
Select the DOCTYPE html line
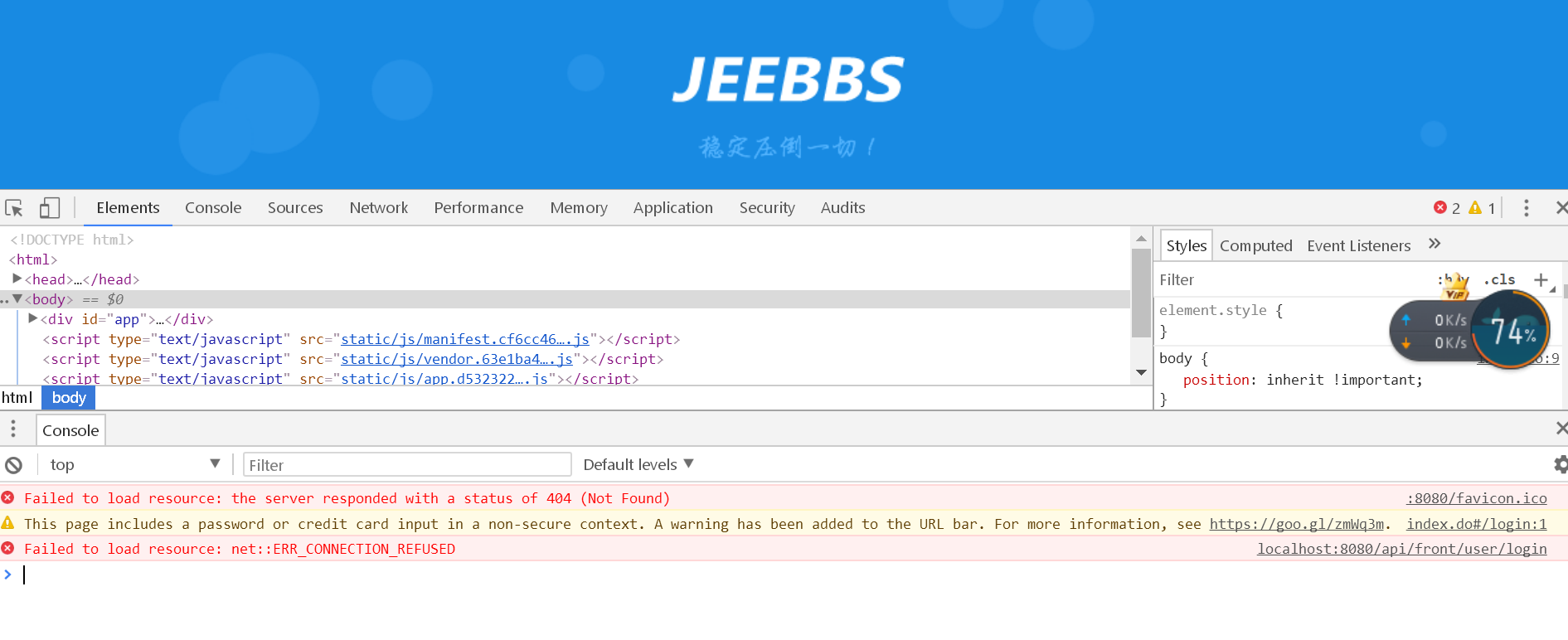(72, 240)
